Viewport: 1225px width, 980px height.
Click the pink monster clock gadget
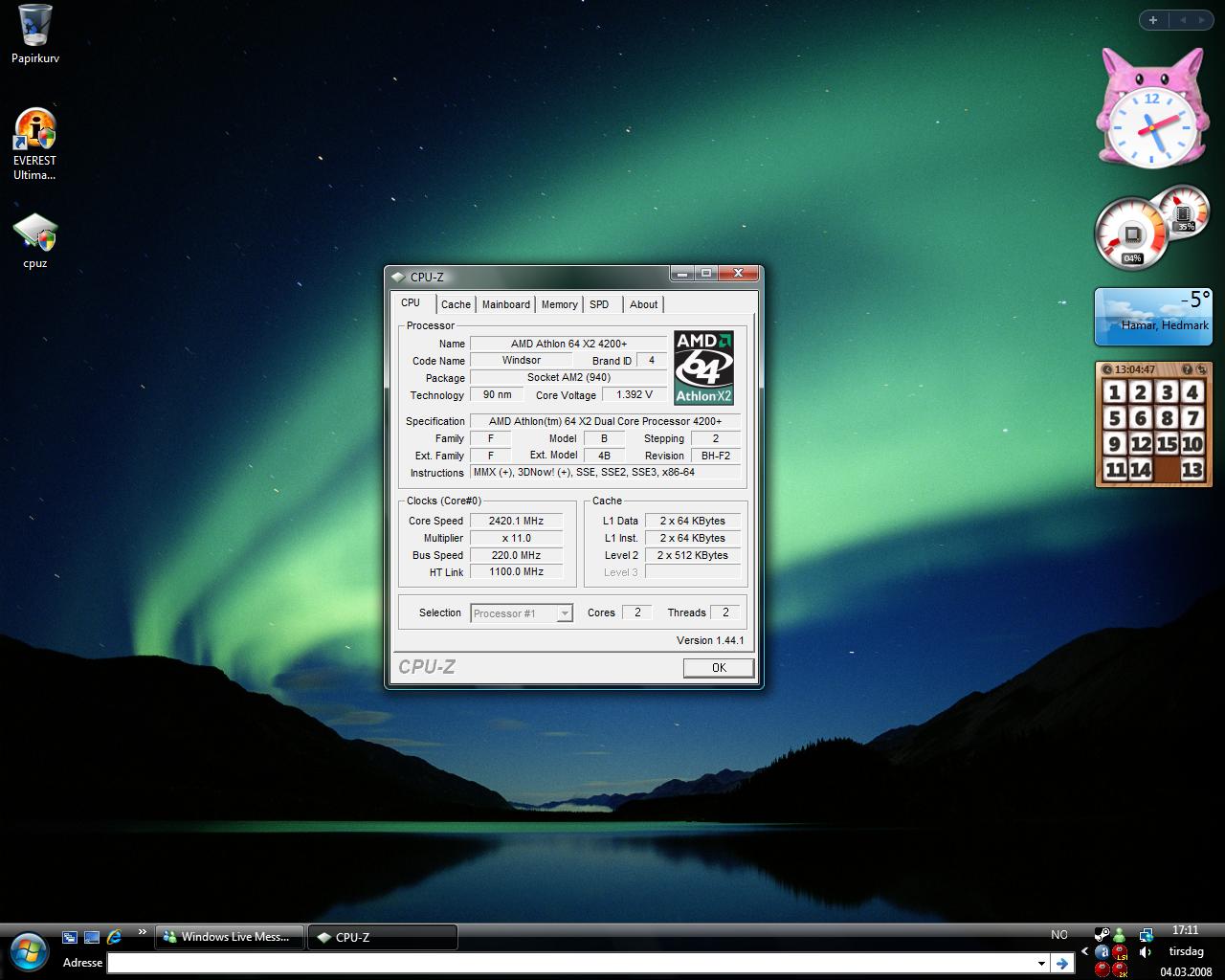click(x=1151, y=108)
